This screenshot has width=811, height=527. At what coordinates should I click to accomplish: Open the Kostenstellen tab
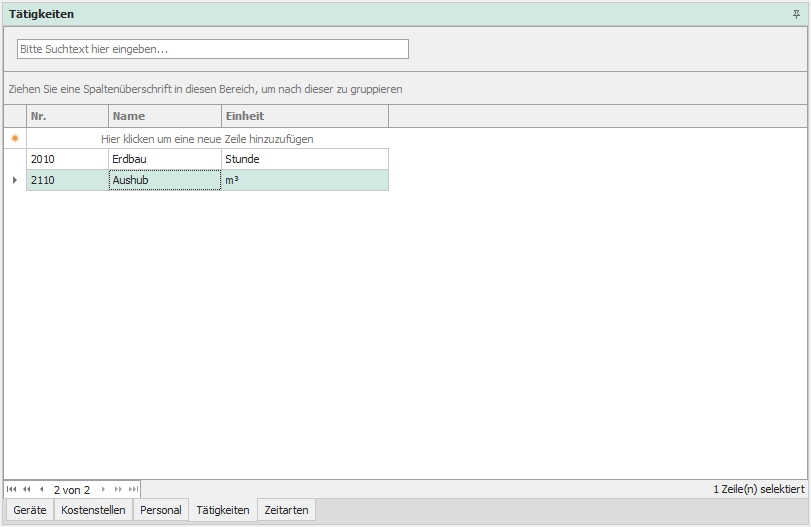(93, 510)
